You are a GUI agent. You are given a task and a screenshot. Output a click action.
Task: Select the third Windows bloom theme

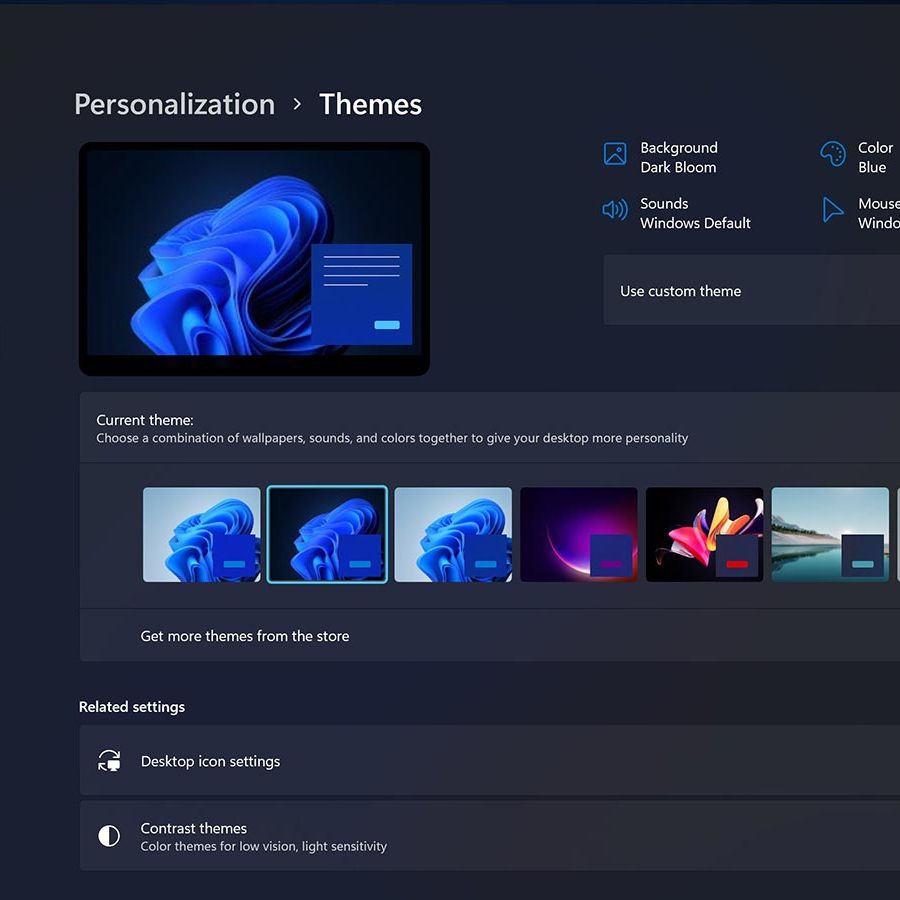tap(453, 533)
